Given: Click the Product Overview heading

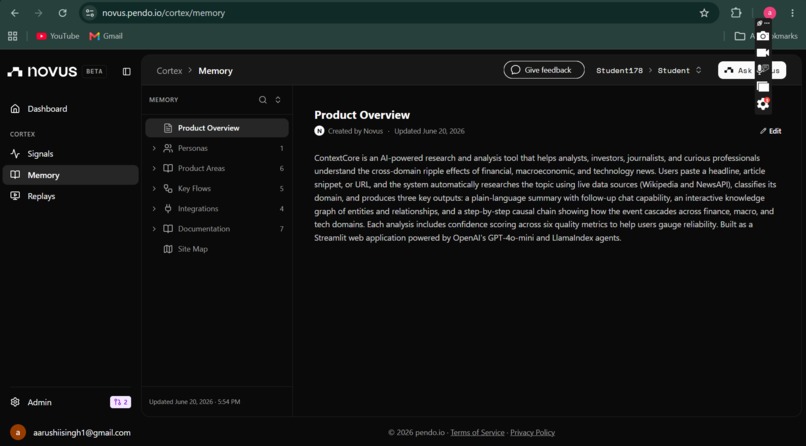Looking at the screenshot, I should click(x=362, y=115).
